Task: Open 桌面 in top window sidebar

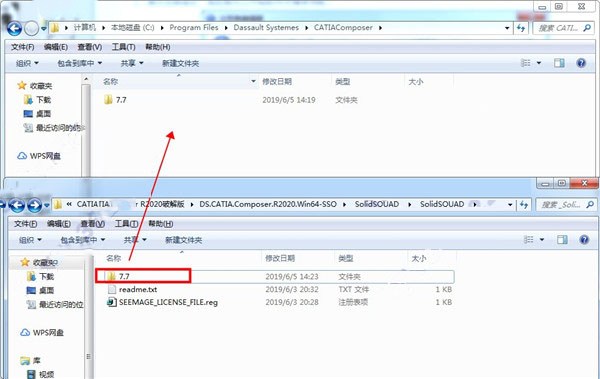Action: pyautogui.click(x=38, y=114)
